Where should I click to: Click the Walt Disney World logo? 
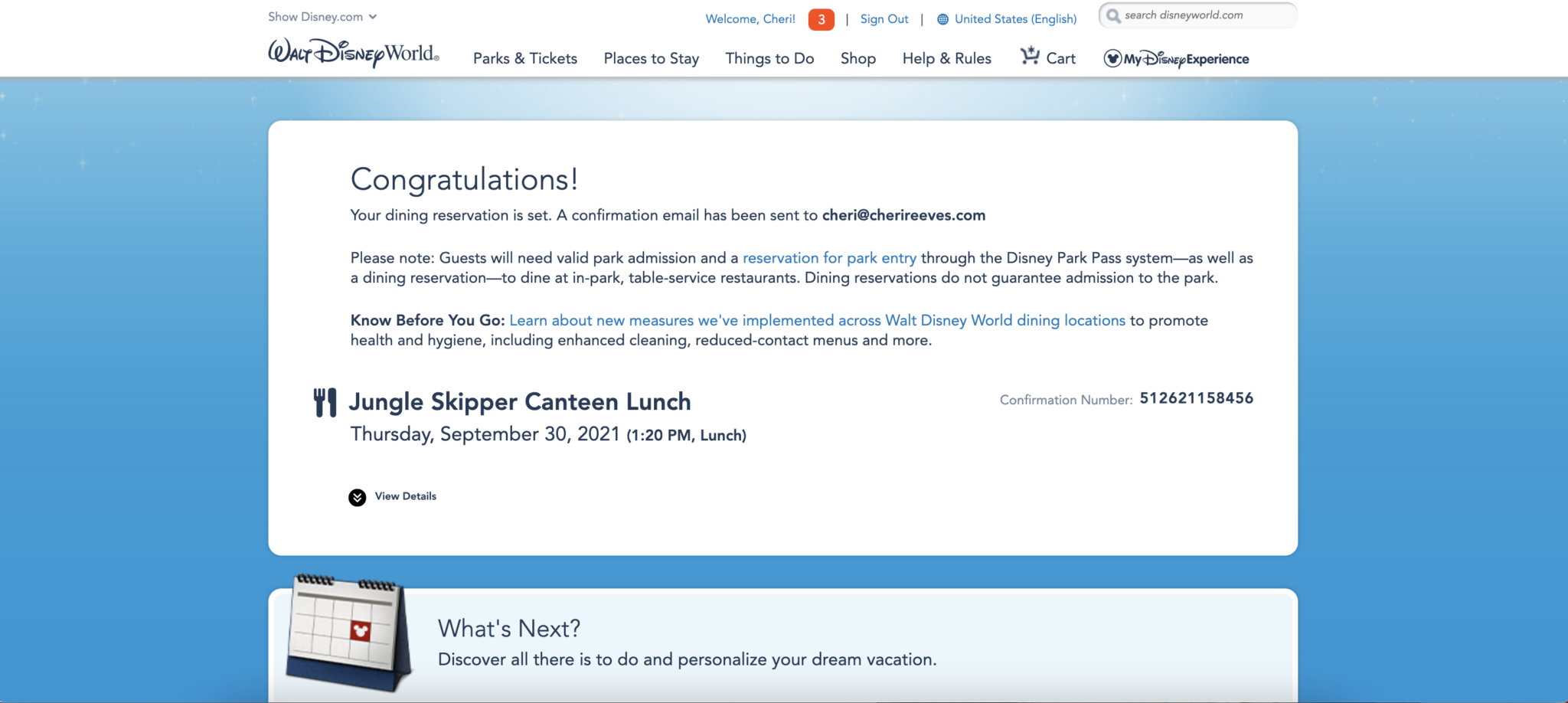coord(353,54)
